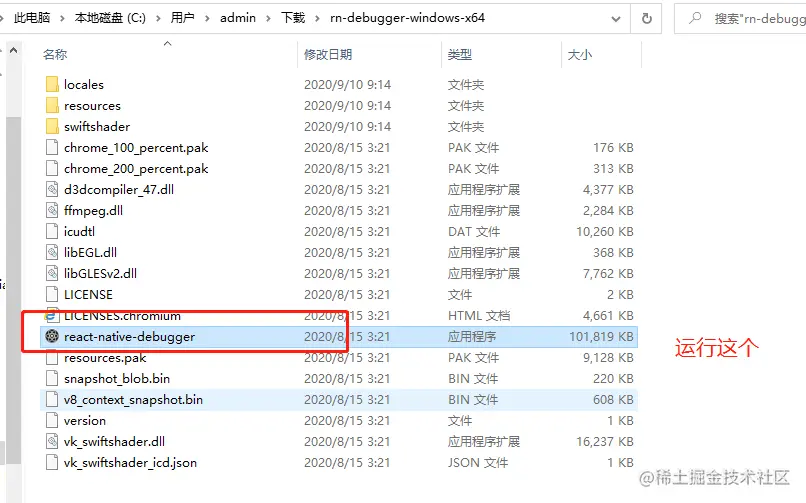Screen dimensions: 806x503
Task: Expand the chevron after 此电脑 breadcrumb
Action: click(x=62, y=18)
